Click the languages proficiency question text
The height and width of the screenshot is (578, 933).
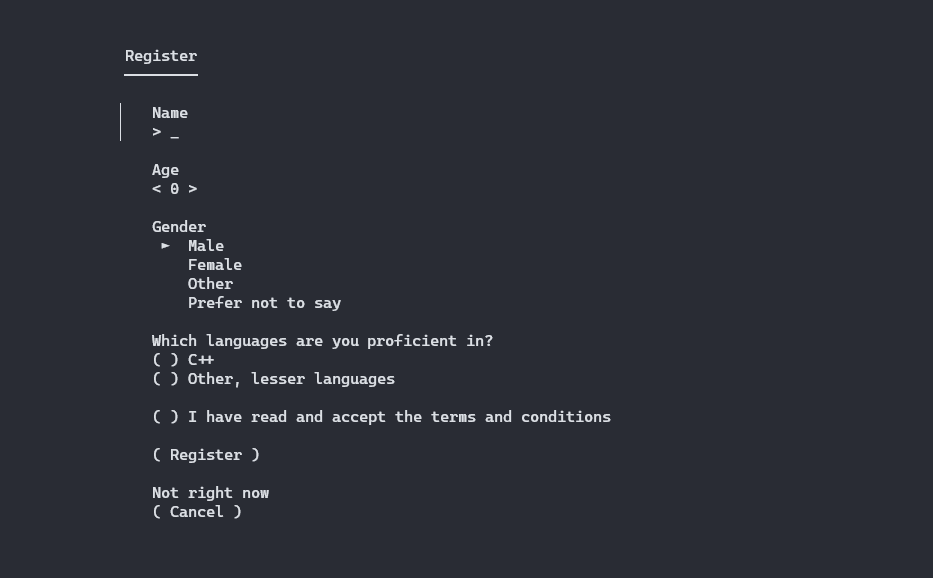323,341
